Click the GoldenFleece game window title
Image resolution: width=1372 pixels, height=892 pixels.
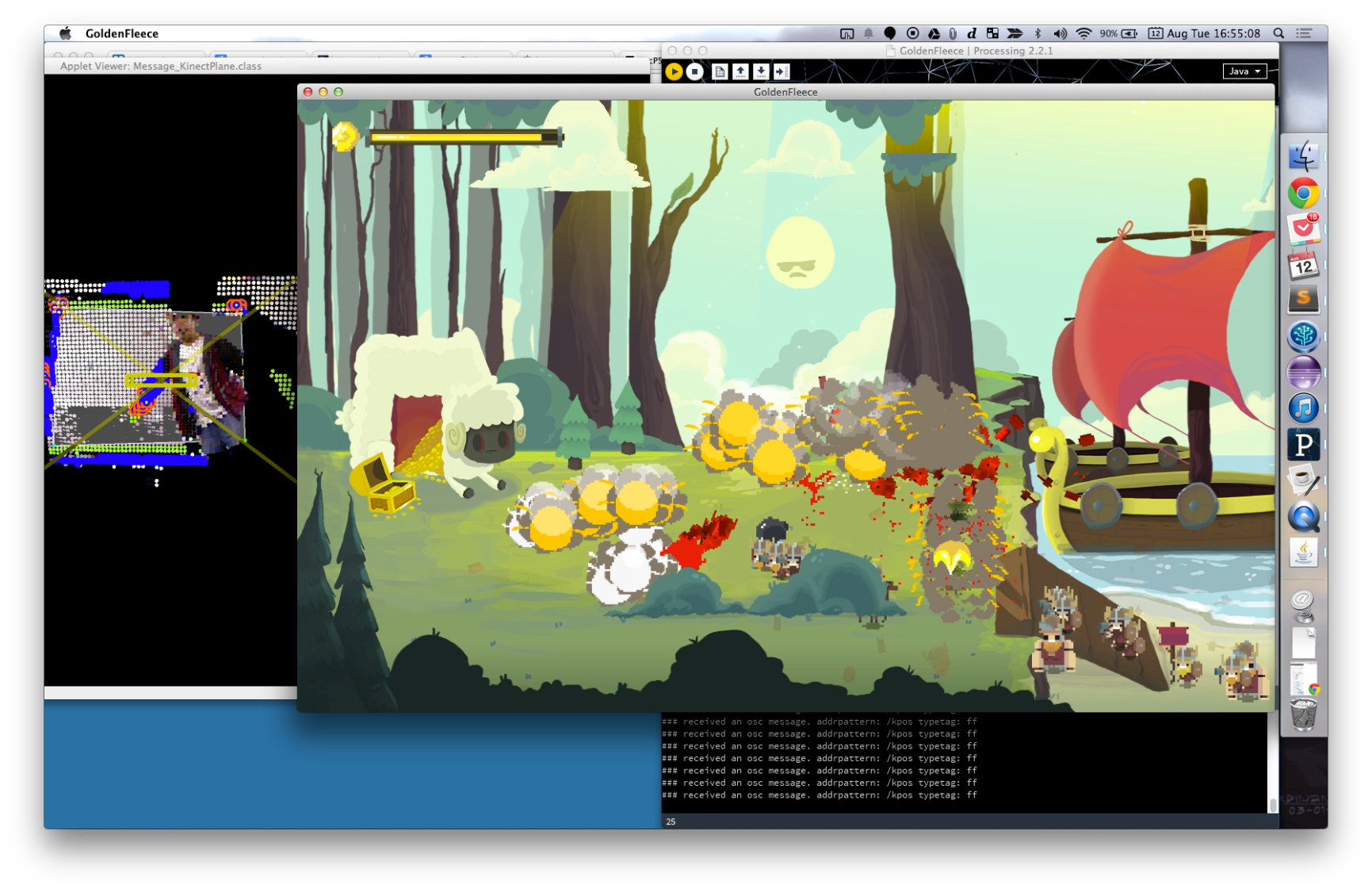[x=785, y=92]
